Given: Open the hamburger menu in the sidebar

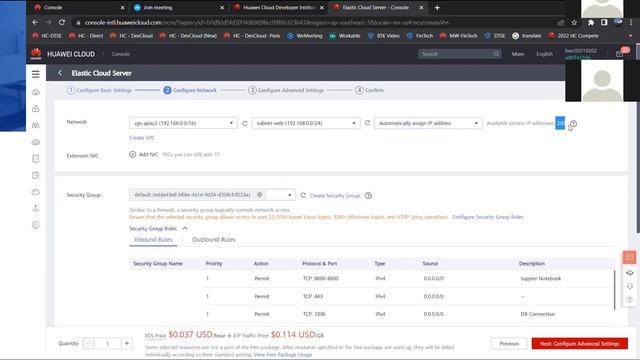Looking at the screenshot, I should pos(36,74).
